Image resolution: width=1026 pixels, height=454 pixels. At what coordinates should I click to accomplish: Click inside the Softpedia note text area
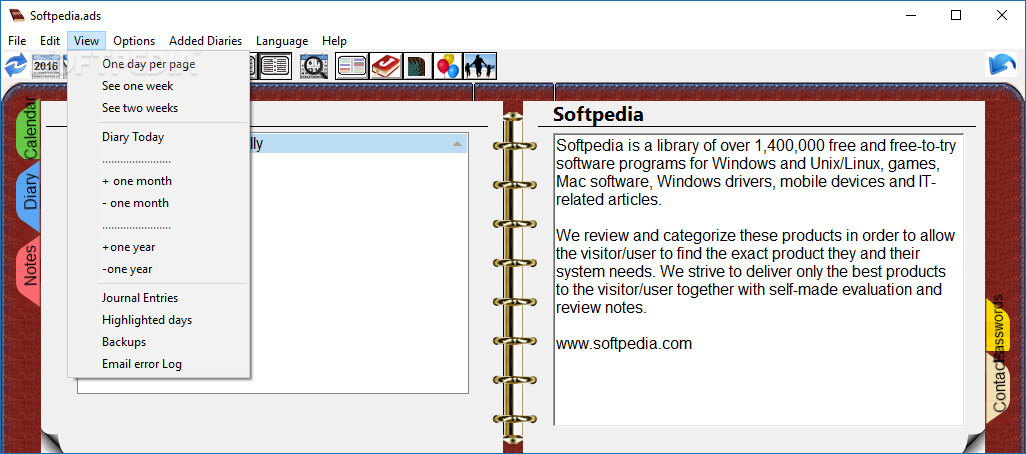click(758, 280)
